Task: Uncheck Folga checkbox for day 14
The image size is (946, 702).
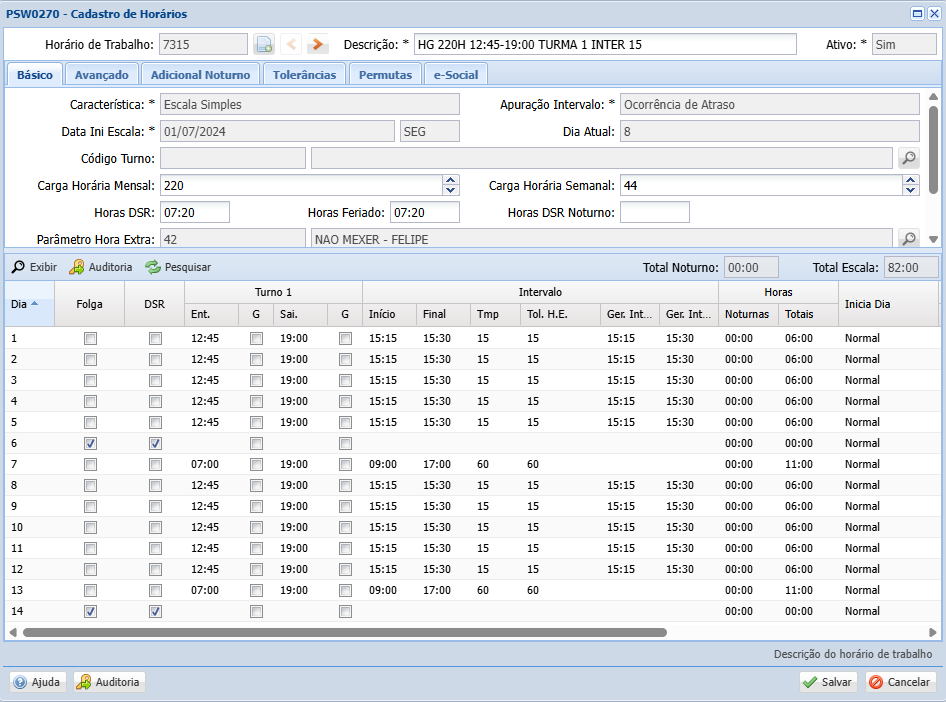Action: pyautogui.click(x=90, y=612)
